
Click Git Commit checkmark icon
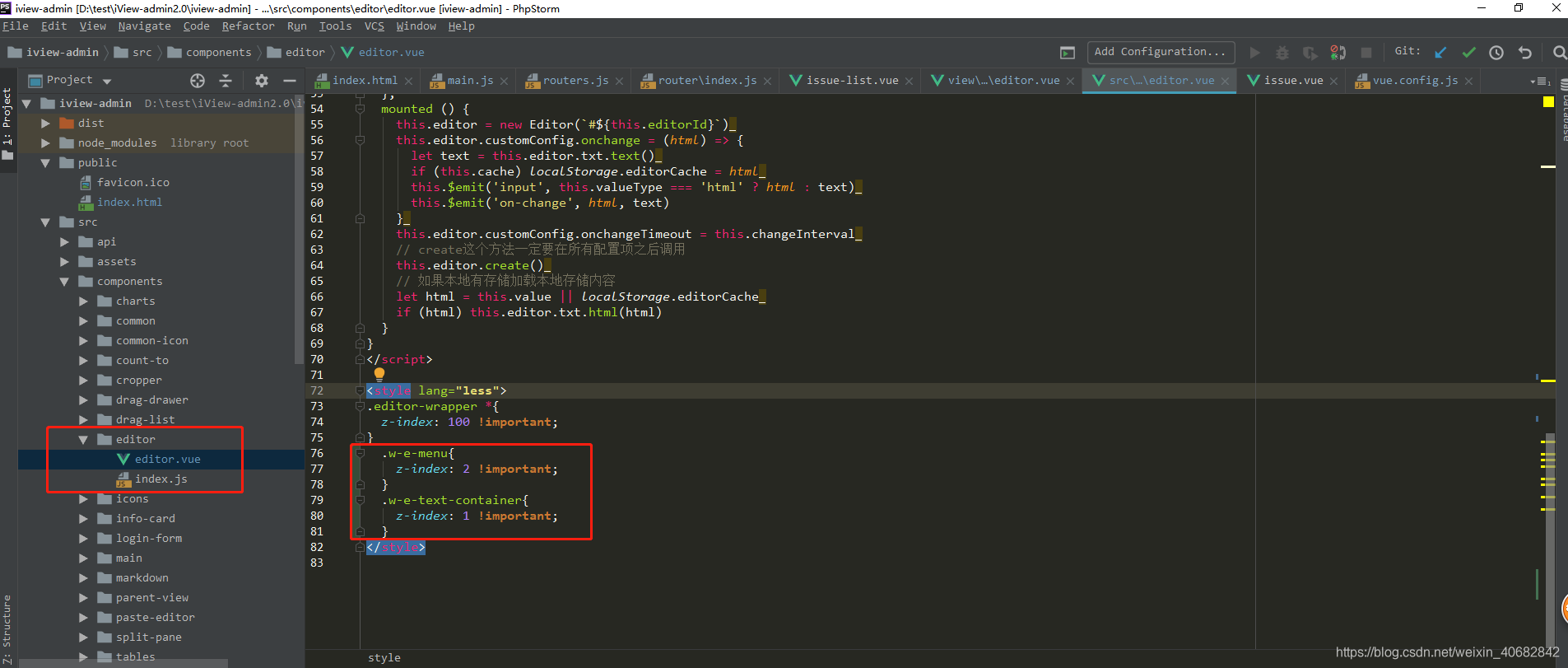pyautogui.click(x=1468, y=53)
